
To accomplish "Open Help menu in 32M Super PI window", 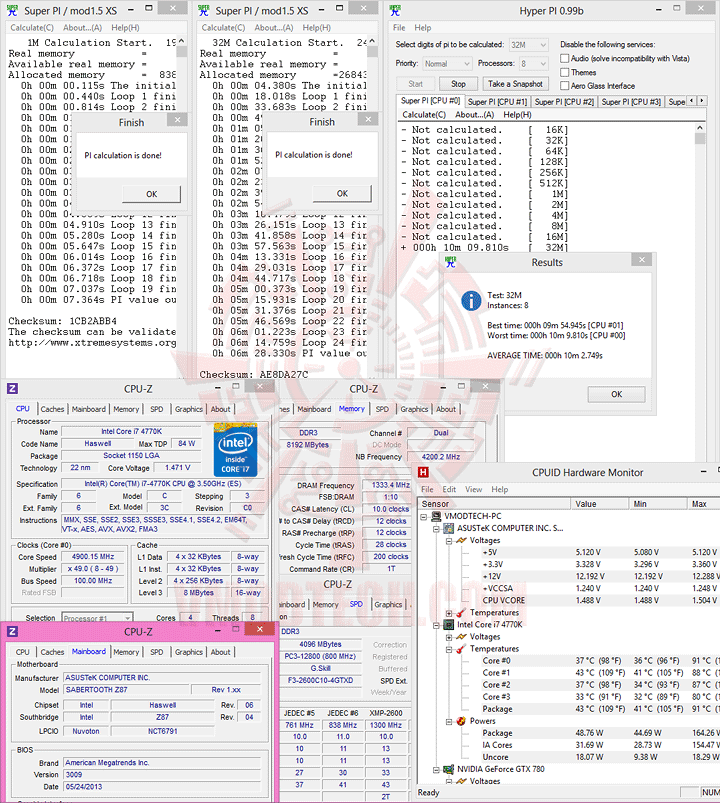I will tap(316, 28).
